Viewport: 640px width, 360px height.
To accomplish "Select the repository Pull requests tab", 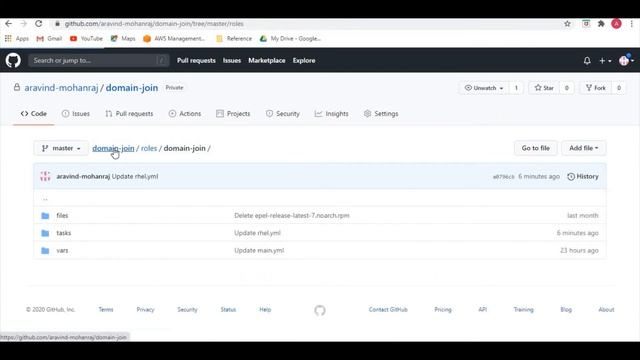I will coord(129,113).
